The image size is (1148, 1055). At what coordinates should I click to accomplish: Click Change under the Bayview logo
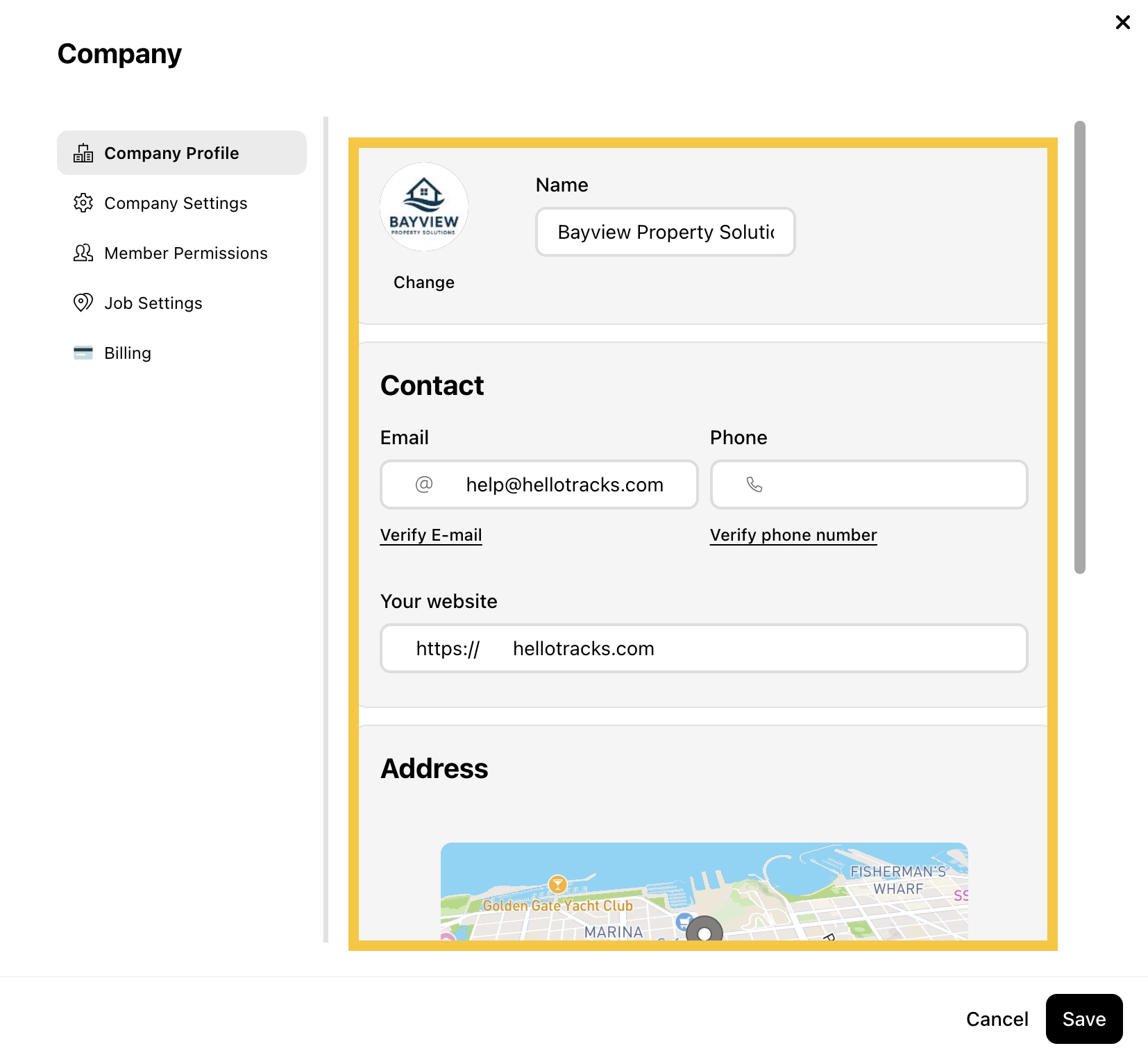tap(424, 282)
